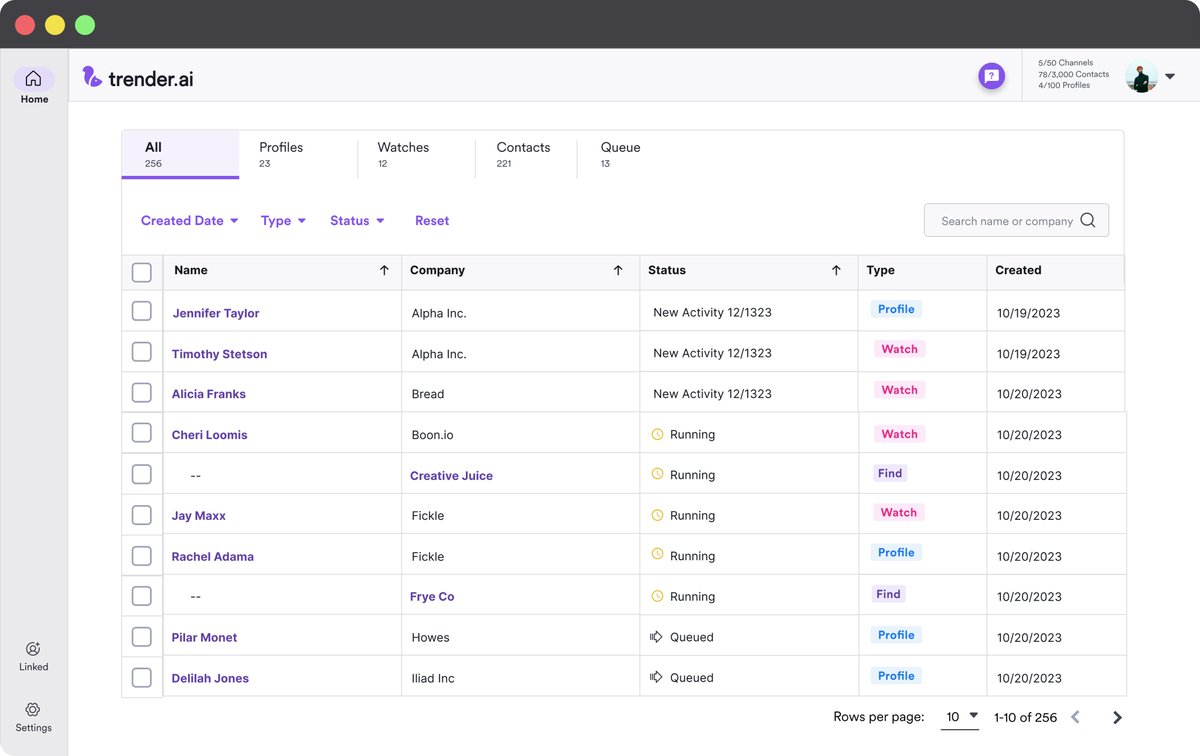The height and width of the screenshot is (756, 1200).
Task: Open the Created Date filter dropdown
Action: point(188,220)
